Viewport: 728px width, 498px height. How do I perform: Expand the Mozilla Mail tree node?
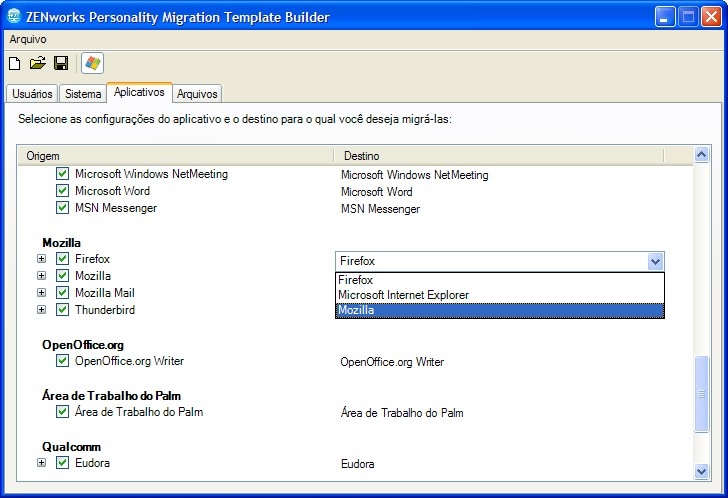pyautogui.click(x=42, y=292)
